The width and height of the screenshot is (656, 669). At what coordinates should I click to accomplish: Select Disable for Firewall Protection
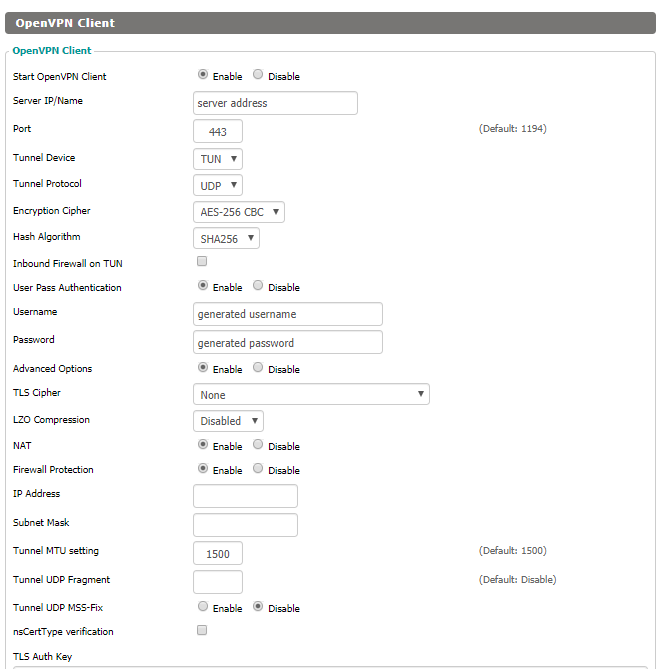(258, 468)
